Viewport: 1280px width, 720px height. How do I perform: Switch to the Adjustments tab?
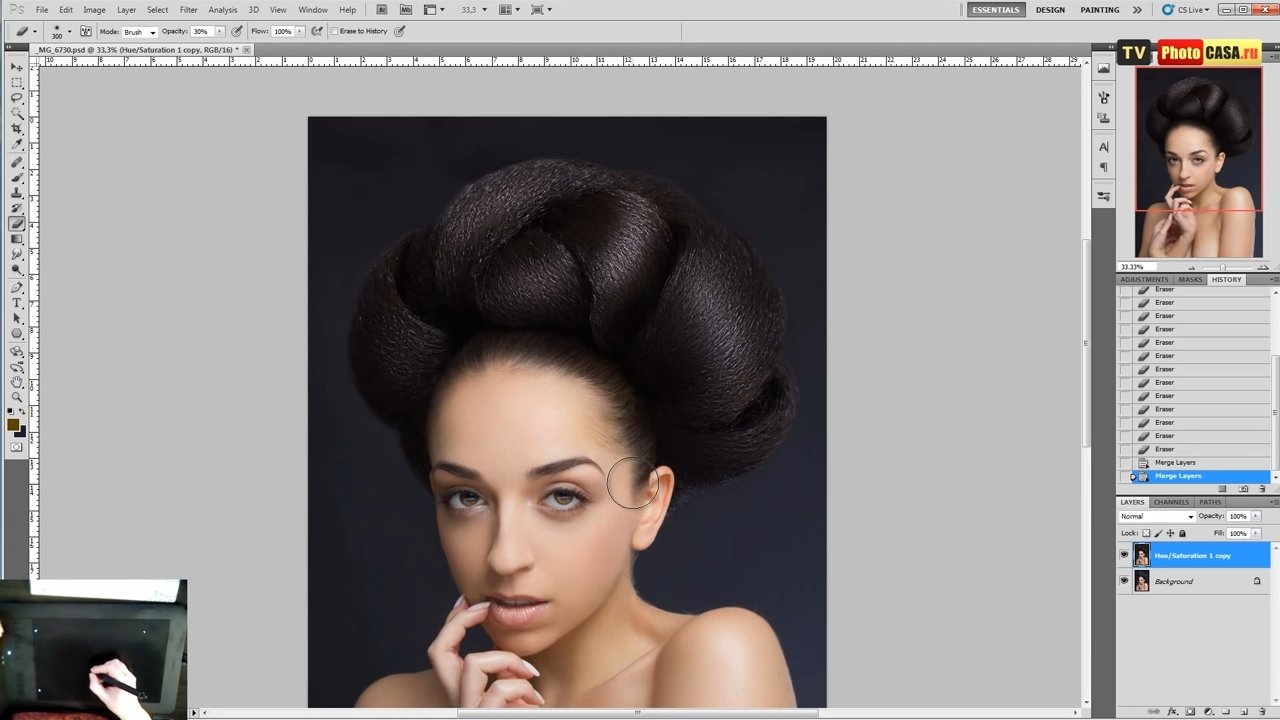point(1144,280)
